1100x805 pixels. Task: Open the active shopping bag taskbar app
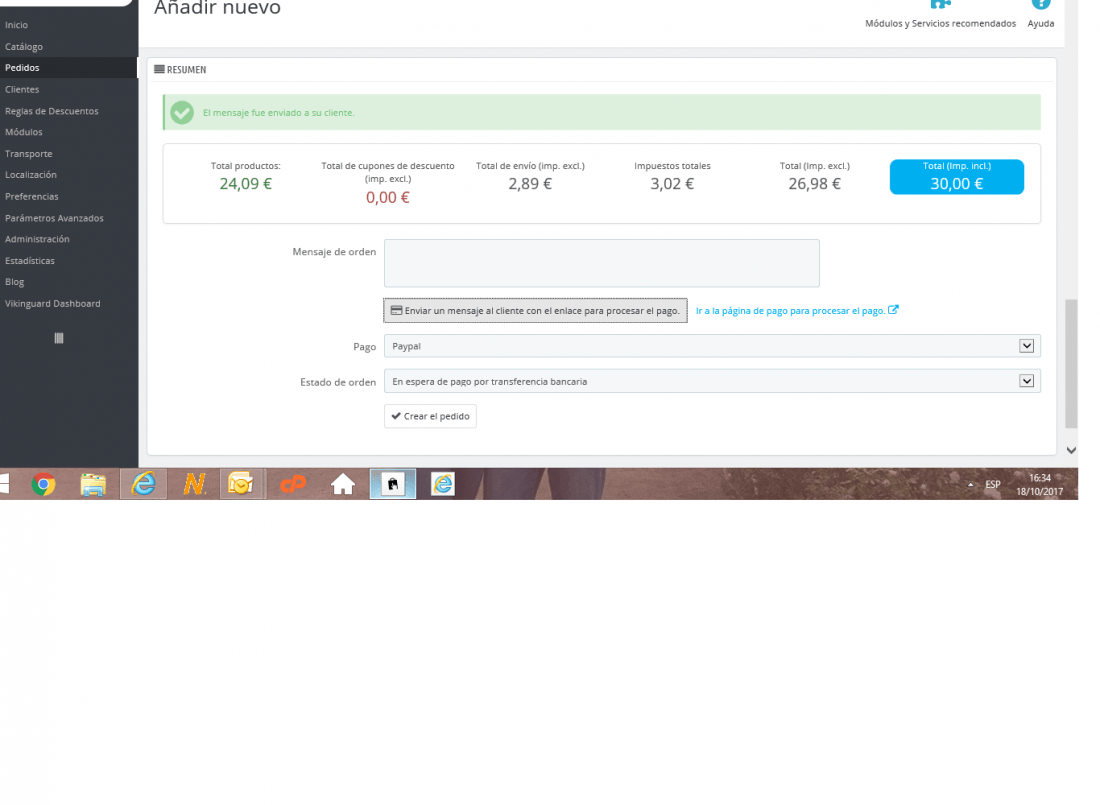coord(393,484)
